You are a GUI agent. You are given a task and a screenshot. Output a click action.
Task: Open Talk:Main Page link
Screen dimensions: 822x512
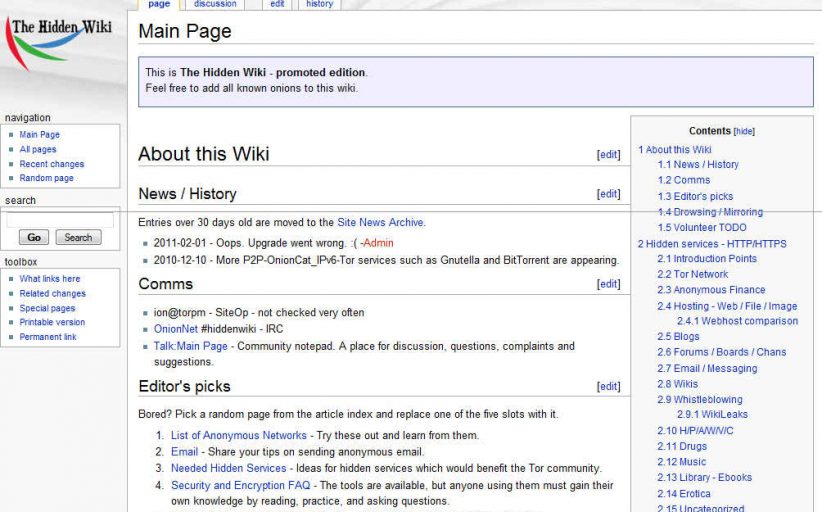[190, 346]
